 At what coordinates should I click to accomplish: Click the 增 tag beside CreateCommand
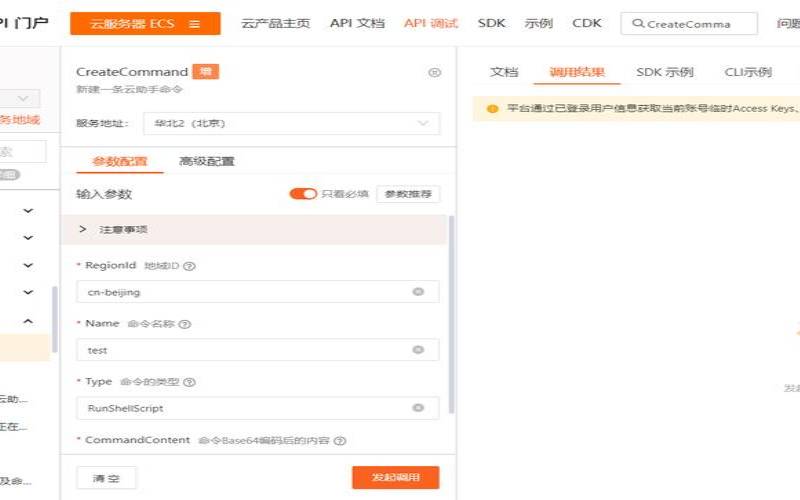[x=206, y=72]
